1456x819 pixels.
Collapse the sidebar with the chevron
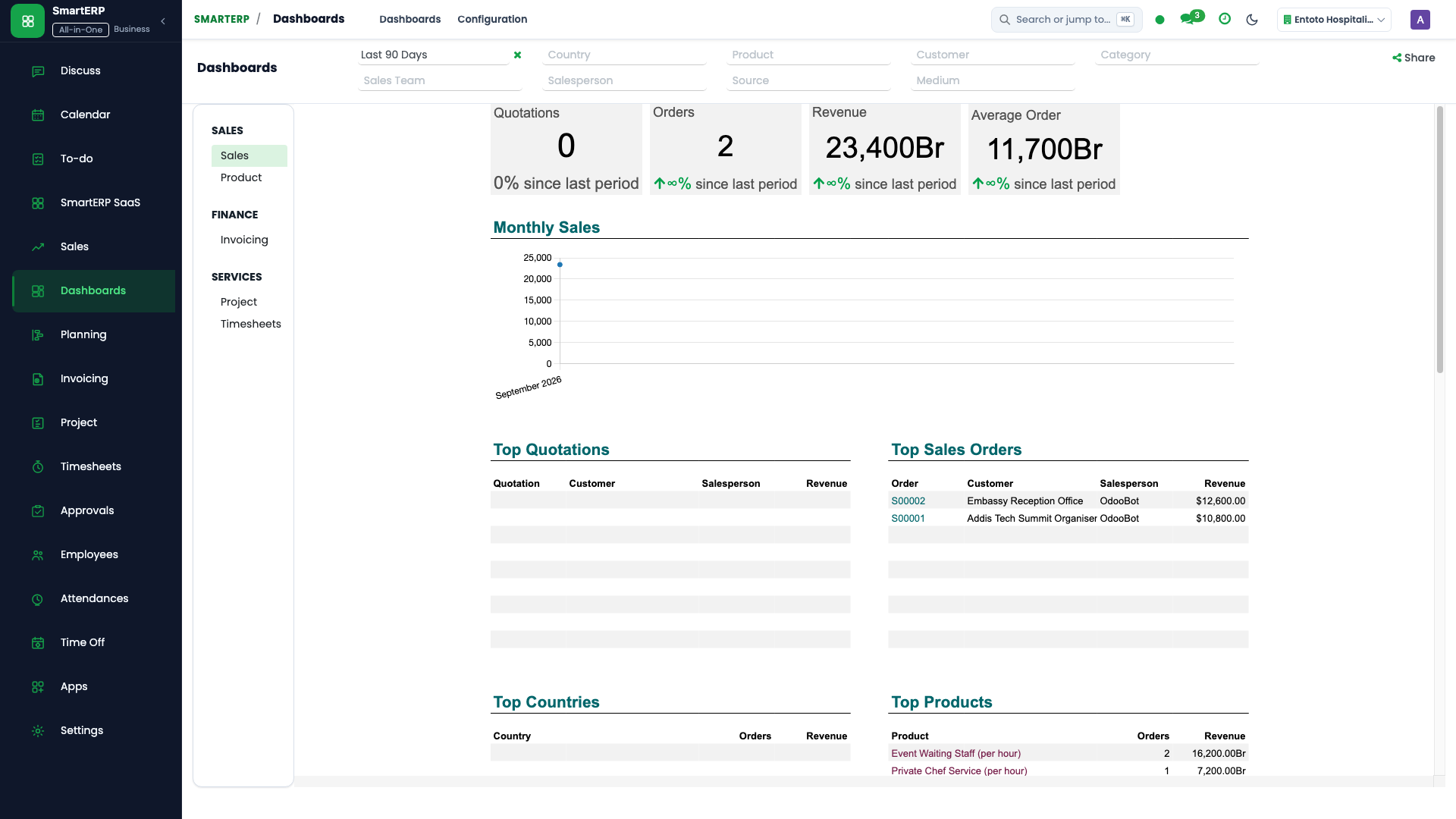pyautogui.click(x=163, y=21)
